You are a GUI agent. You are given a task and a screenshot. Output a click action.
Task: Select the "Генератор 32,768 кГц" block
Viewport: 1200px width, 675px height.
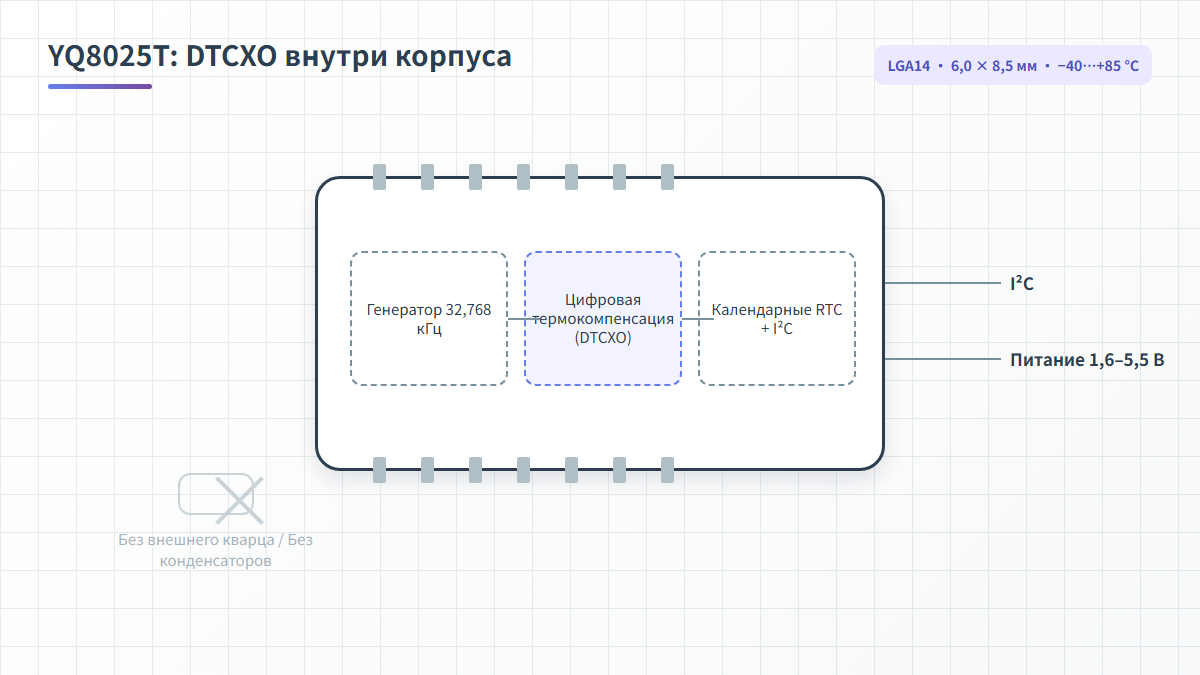429,318
